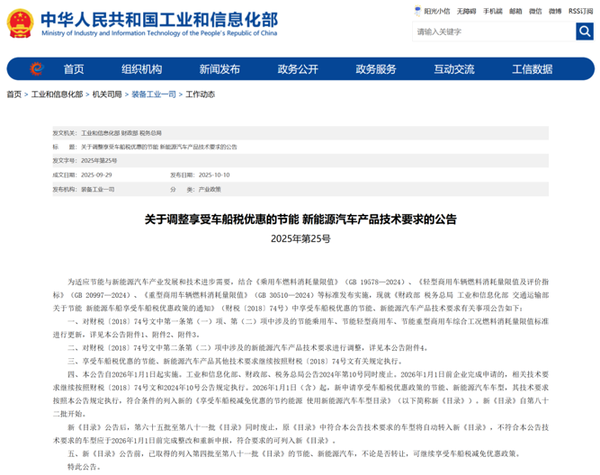This screenshot has width=600, height=475.
Task: Click 机关司局 breadcrumb link
Action: (105, 94)
